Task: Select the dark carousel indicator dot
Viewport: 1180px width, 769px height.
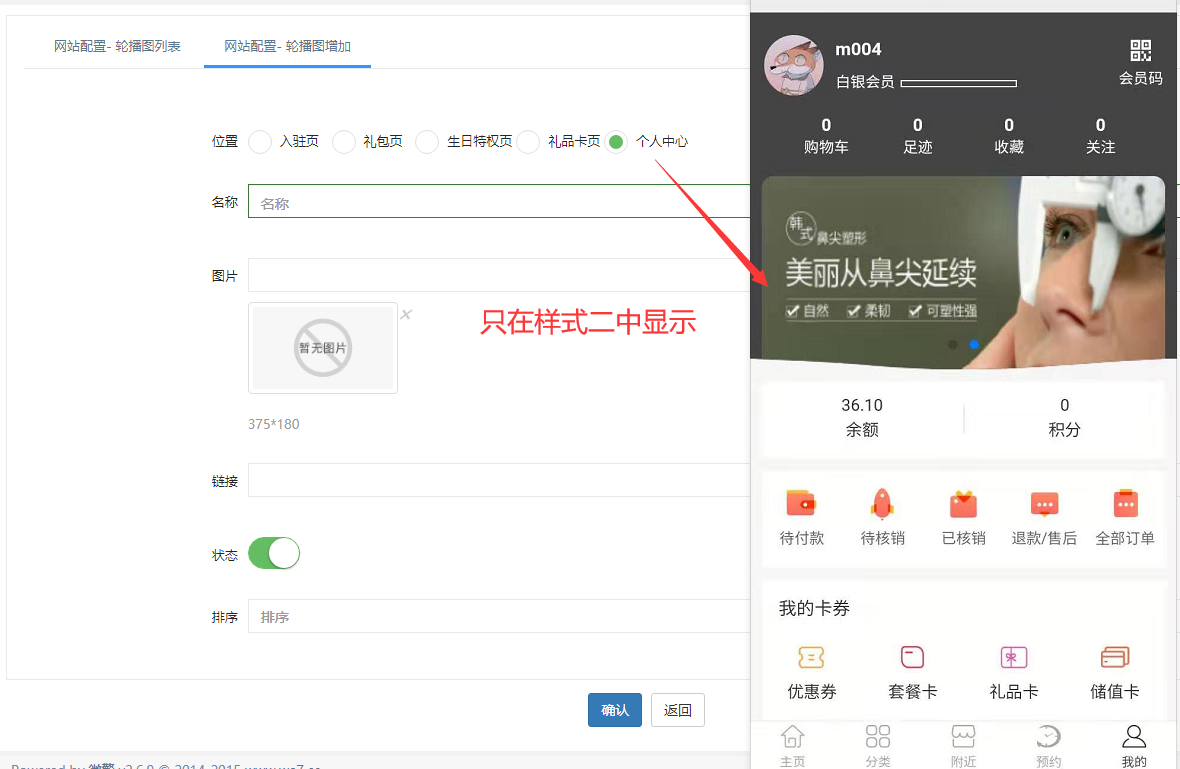Action: pos(953,344)
